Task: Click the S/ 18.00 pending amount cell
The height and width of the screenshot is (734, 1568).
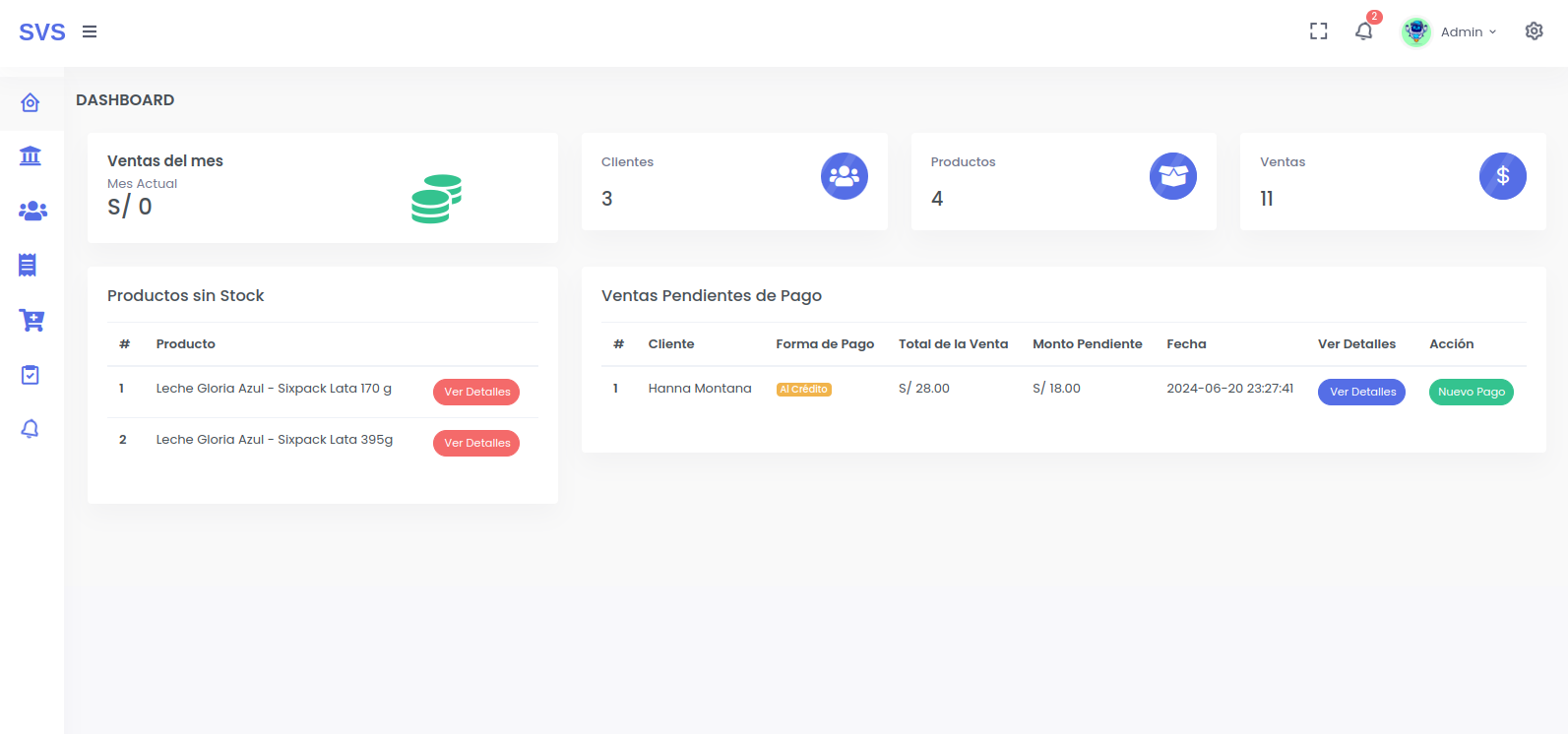Action: pyautogui.click(x=1056, y=389)
